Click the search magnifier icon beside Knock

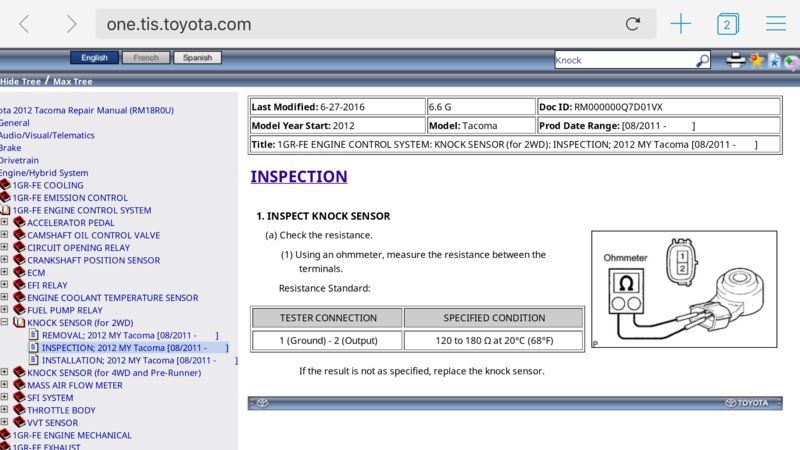pyautogui.click(x=703, y=60)
